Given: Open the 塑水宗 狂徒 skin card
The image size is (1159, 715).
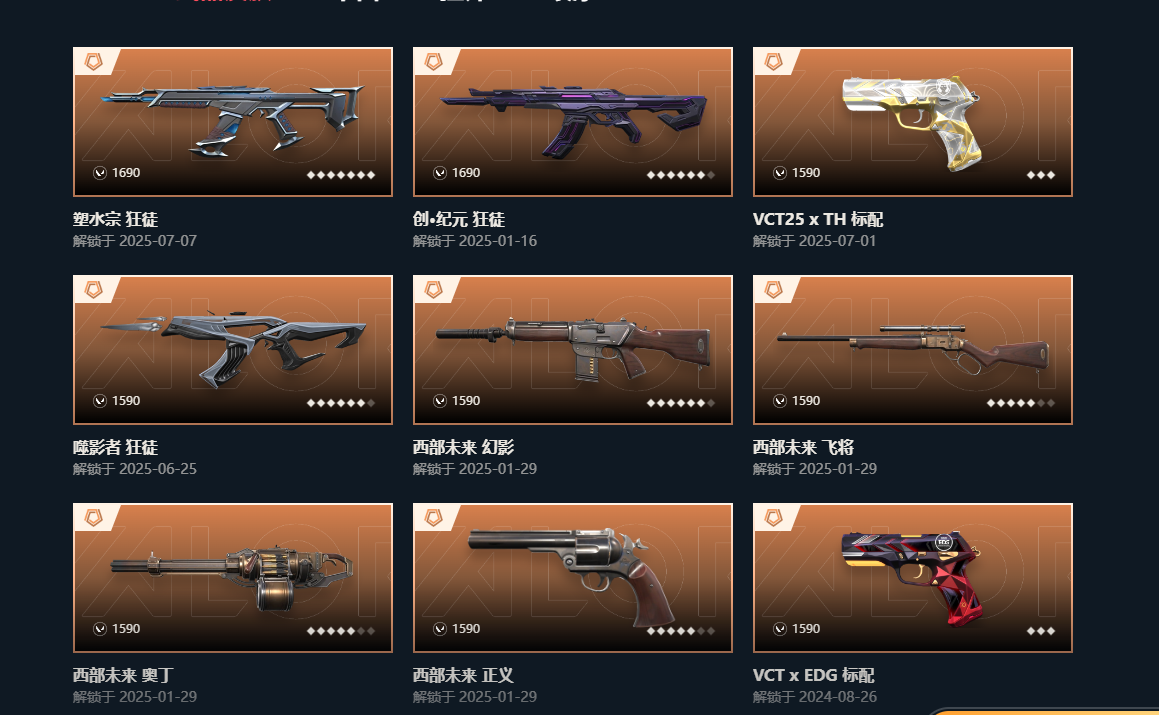Looking at the screenshot, I should point(233,122).
